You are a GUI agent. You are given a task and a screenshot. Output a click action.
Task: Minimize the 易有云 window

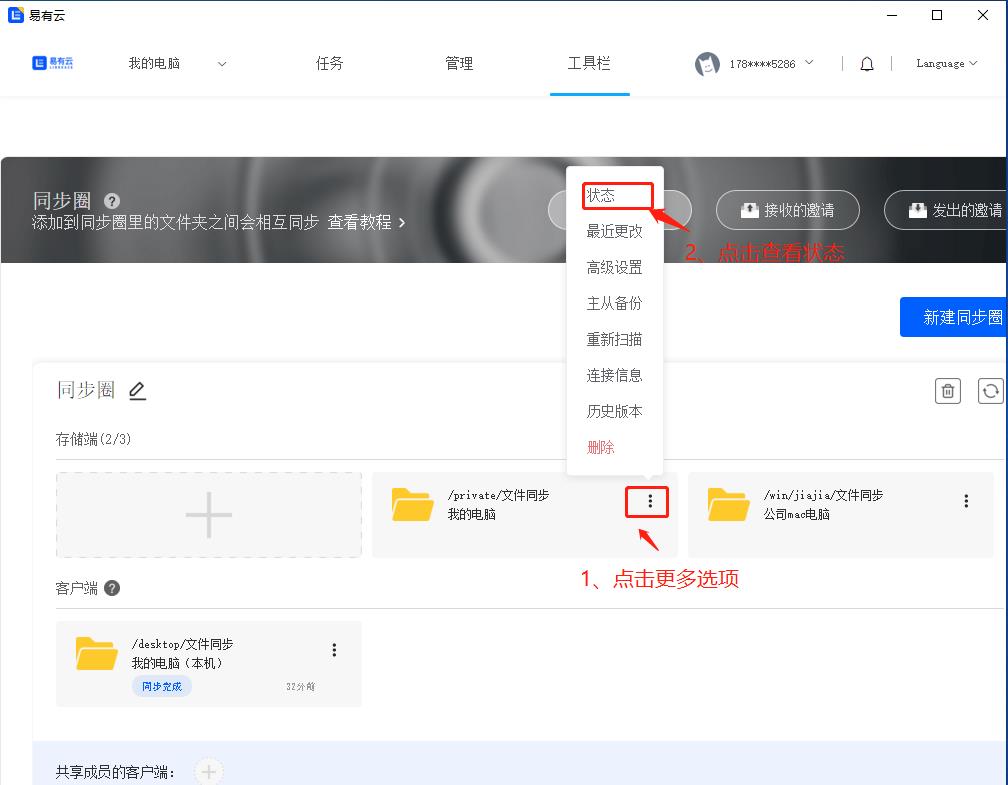[892, 15]
